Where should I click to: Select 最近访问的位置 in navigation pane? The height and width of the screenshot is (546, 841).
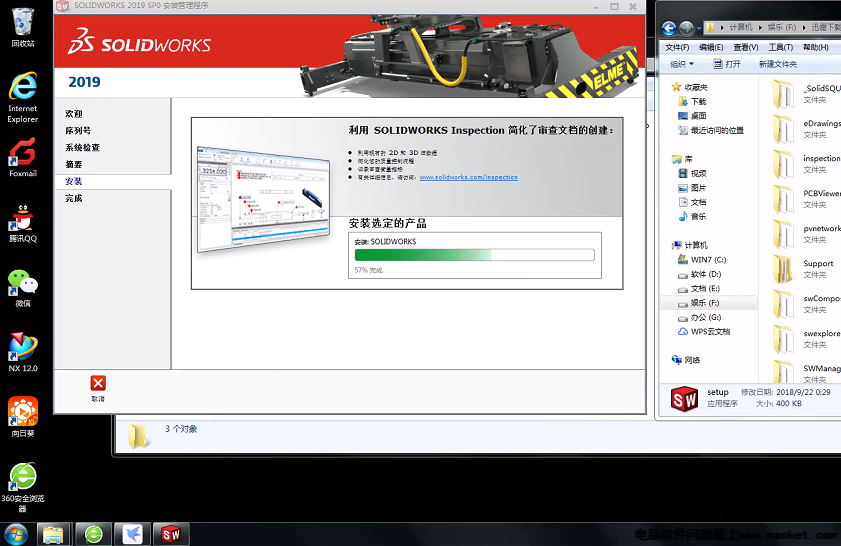[x=711, y=130]
